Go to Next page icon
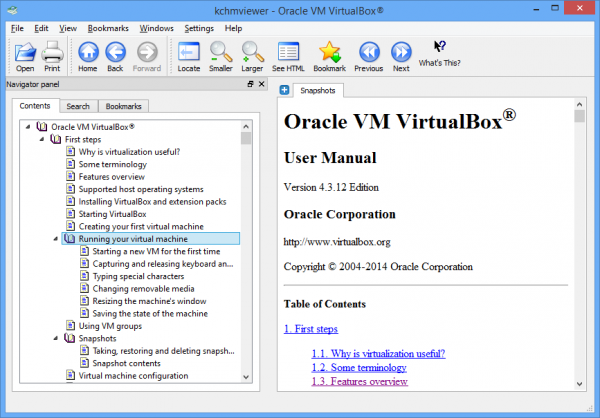The height and width of the screenshot is (418, 600). (x=401, y=57)
